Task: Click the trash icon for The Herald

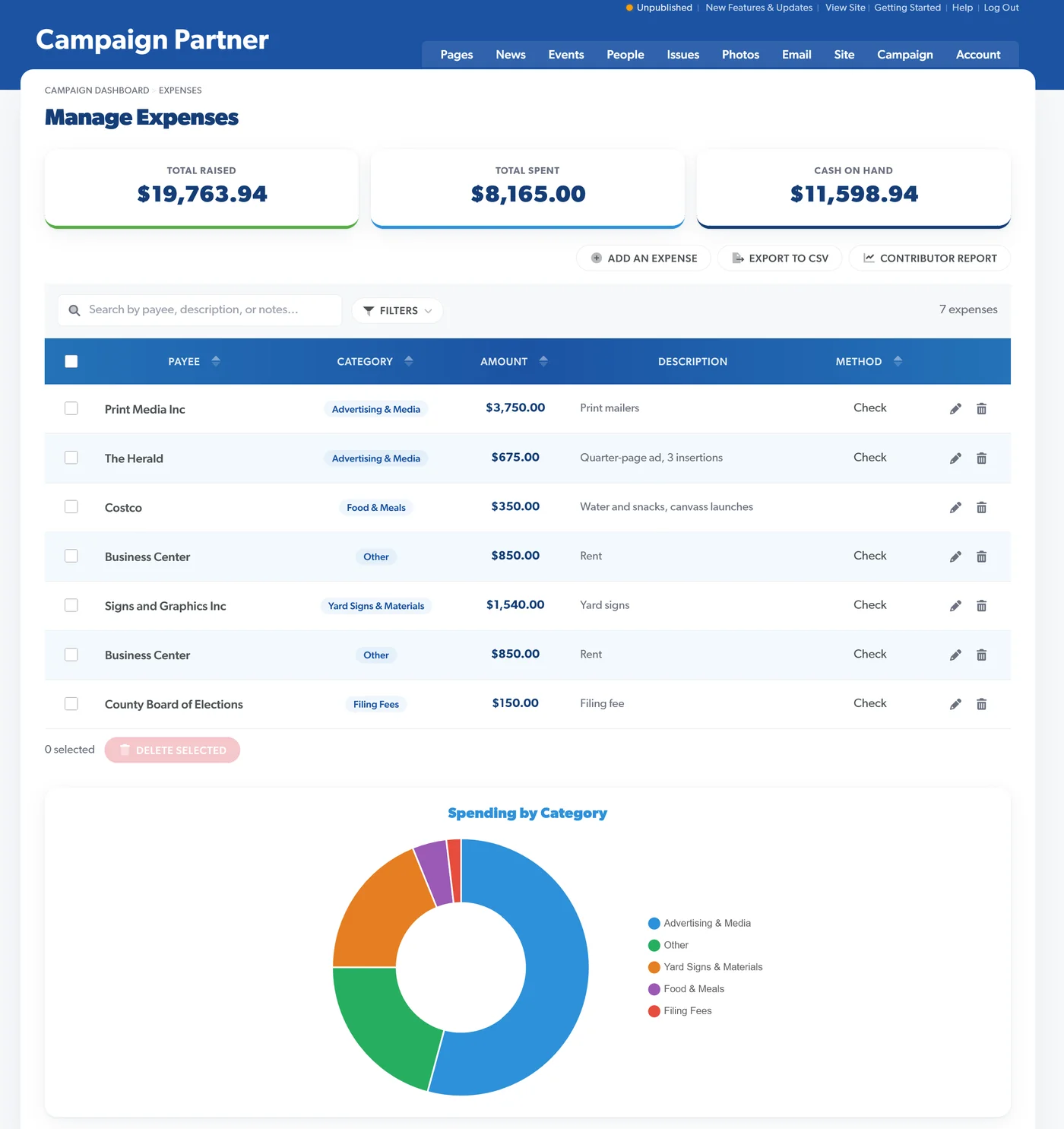Action: [x=981, y=458]
